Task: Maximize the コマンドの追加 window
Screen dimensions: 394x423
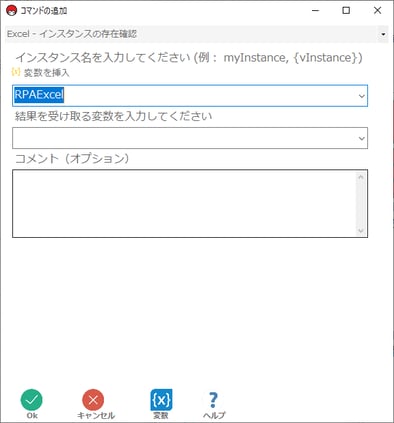Action: (346, 11)
